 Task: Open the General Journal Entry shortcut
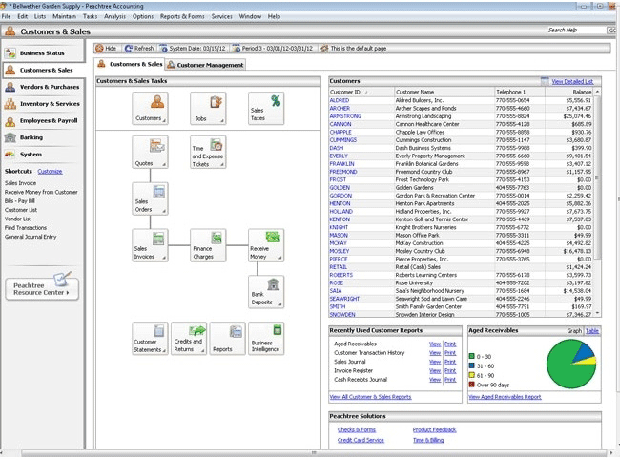click(x=30, y=237)
